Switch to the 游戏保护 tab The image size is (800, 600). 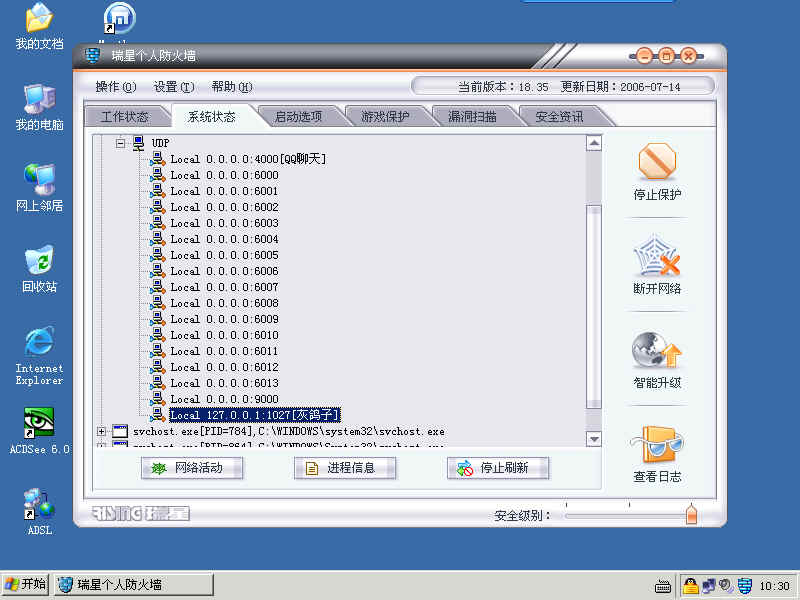pyautogui.click(x=385, y=116)
